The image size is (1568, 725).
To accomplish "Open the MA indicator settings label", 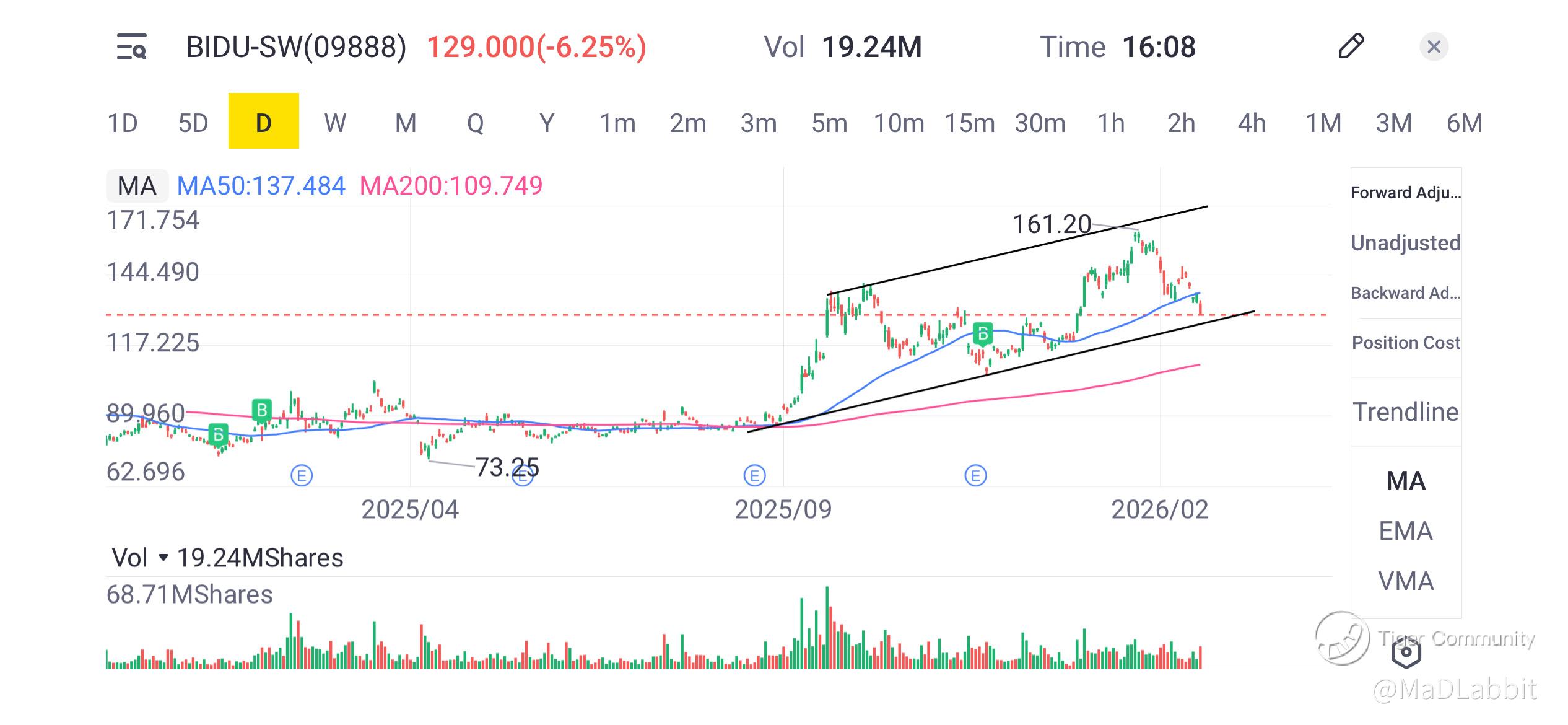I will tap(137, 186).
